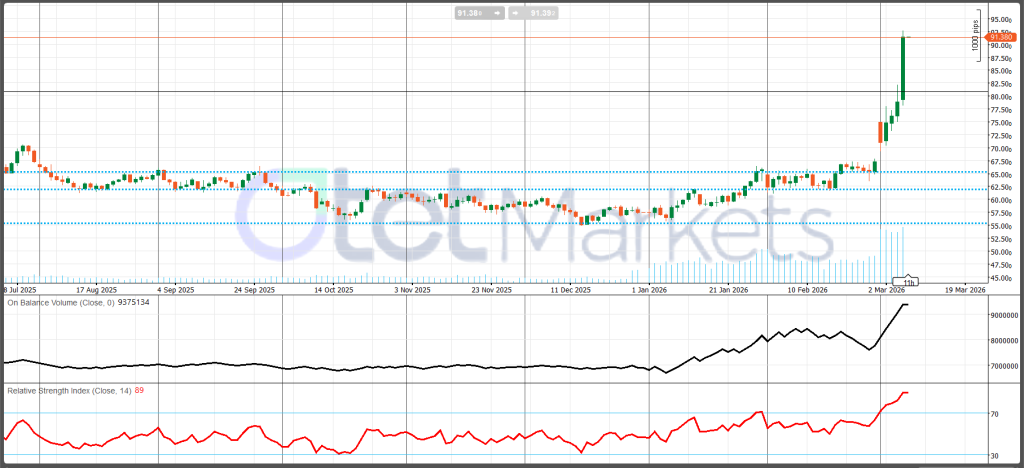Image resolution: width=1024 pixels, height=468 pixels.
Task: Click the orange 91.380 current price tag
Action: 1002,37
